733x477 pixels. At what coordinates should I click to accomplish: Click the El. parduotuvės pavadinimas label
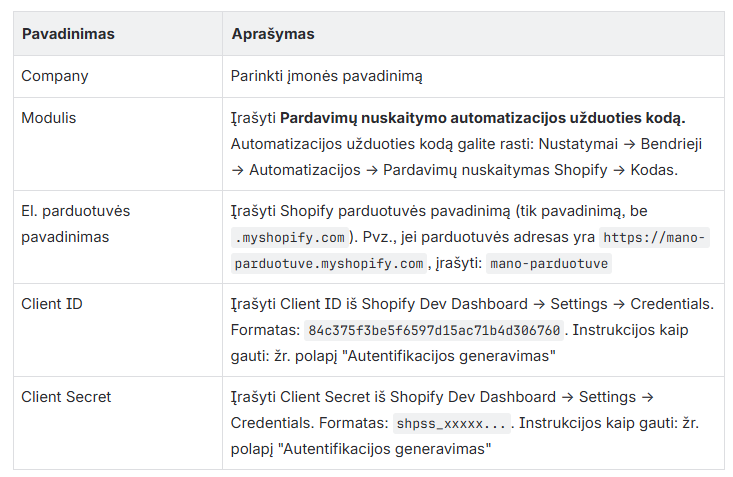[76, 224]
